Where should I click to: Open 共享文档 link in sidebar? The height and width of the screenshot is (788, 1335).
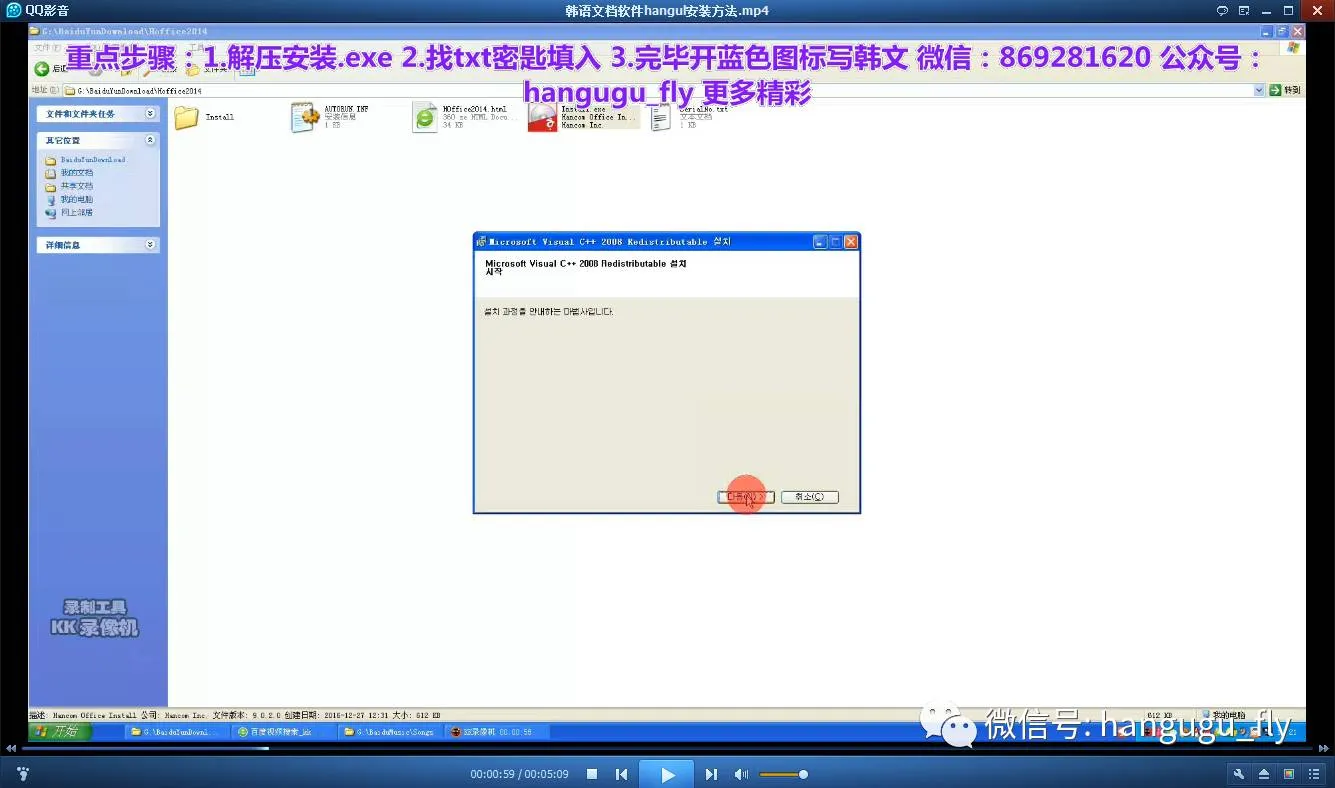[x=76, y=186]
